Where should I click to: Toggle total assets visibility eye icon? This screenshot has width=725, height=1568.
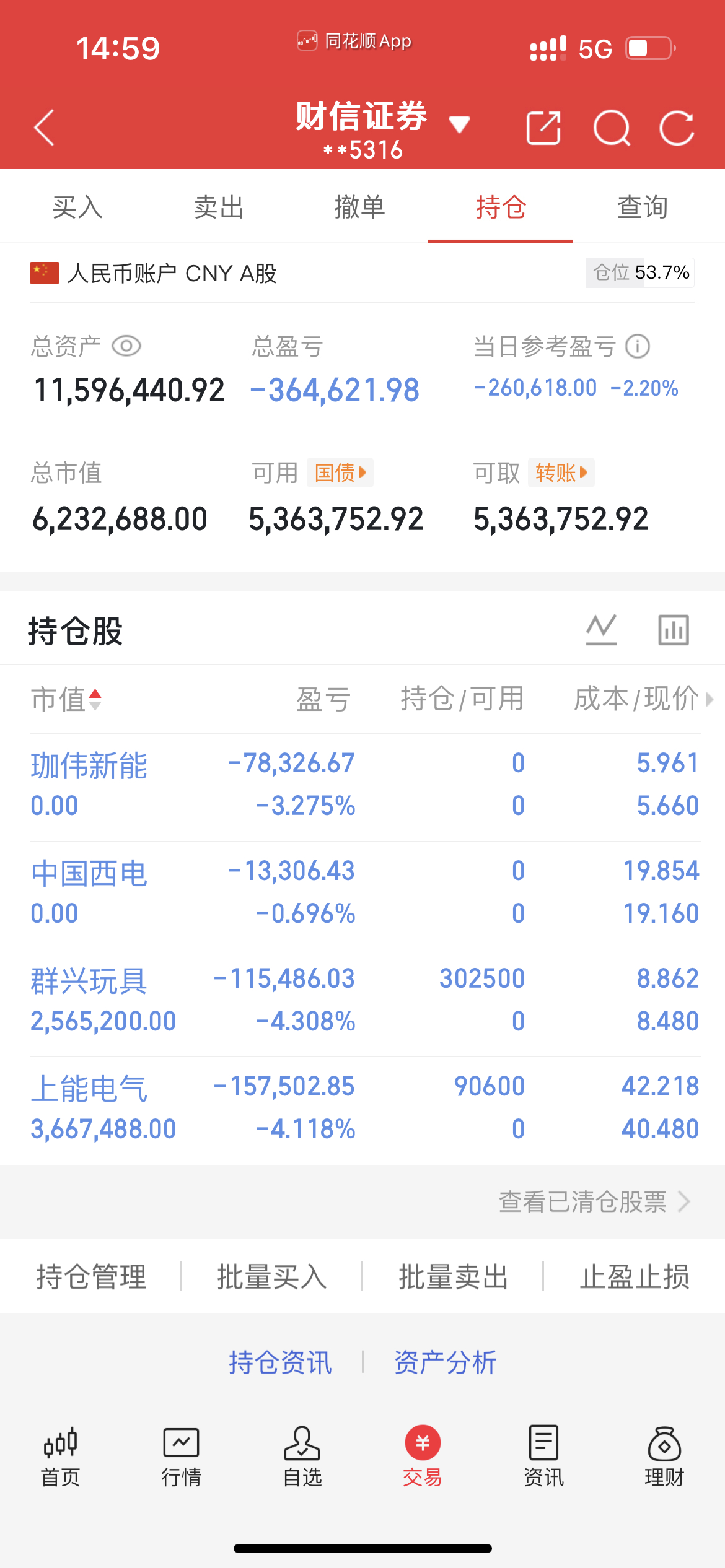pos(126,346)
